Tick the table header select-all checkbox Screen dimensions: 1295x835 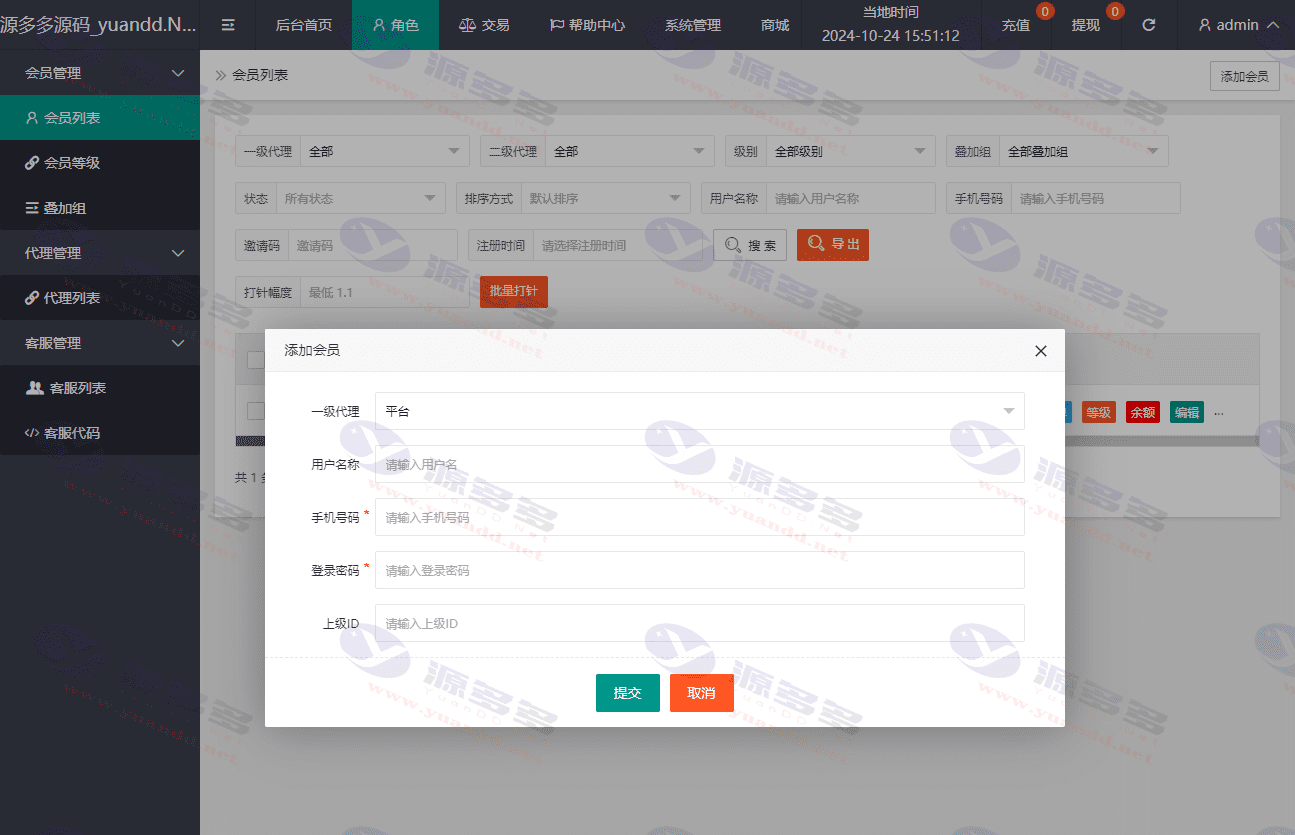255,359
